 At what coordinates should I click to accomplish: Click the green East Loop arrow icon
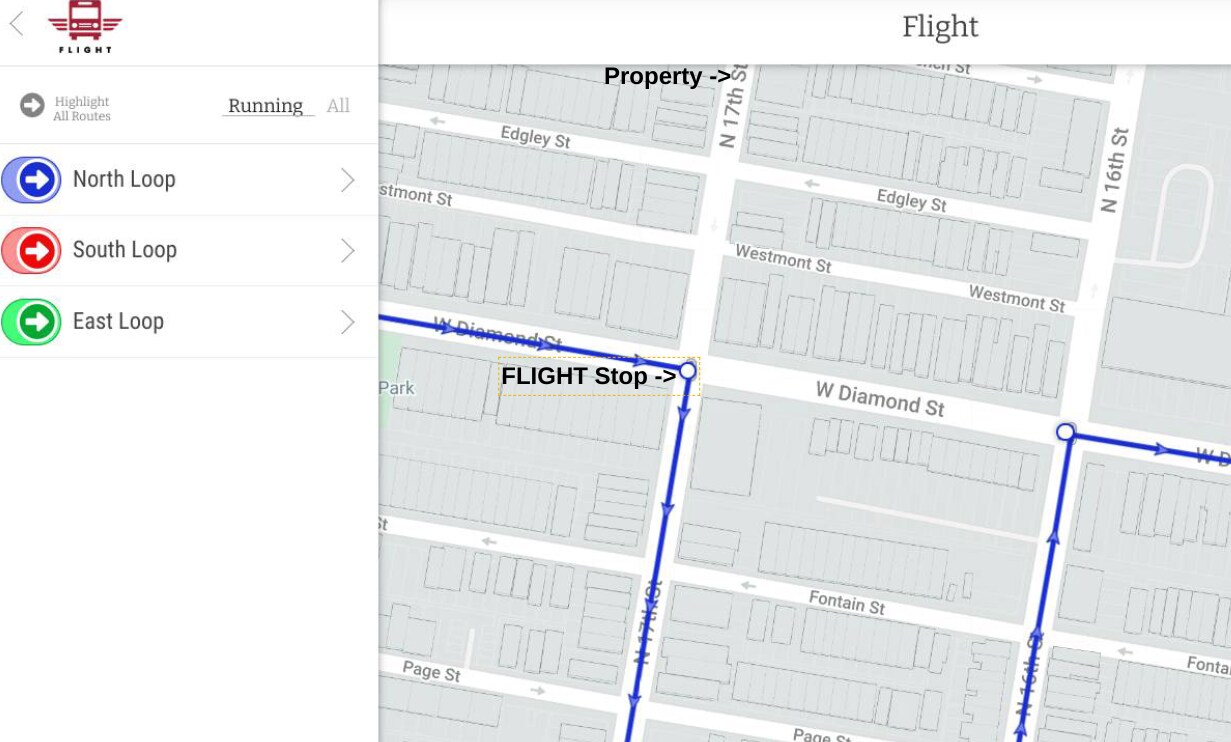coord(38,322)
